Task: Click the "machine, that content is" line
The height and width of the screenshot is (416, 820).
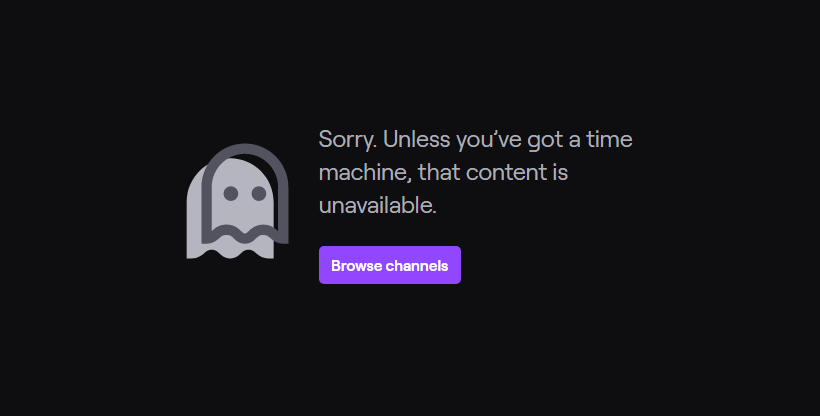Action: [443, 173]
